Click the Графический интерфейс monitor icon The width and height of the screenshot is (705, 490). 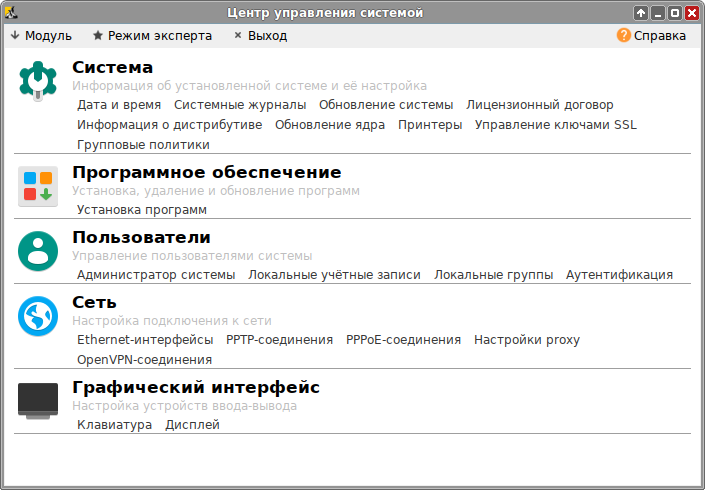pyautogui.click(x=38, y=401)
